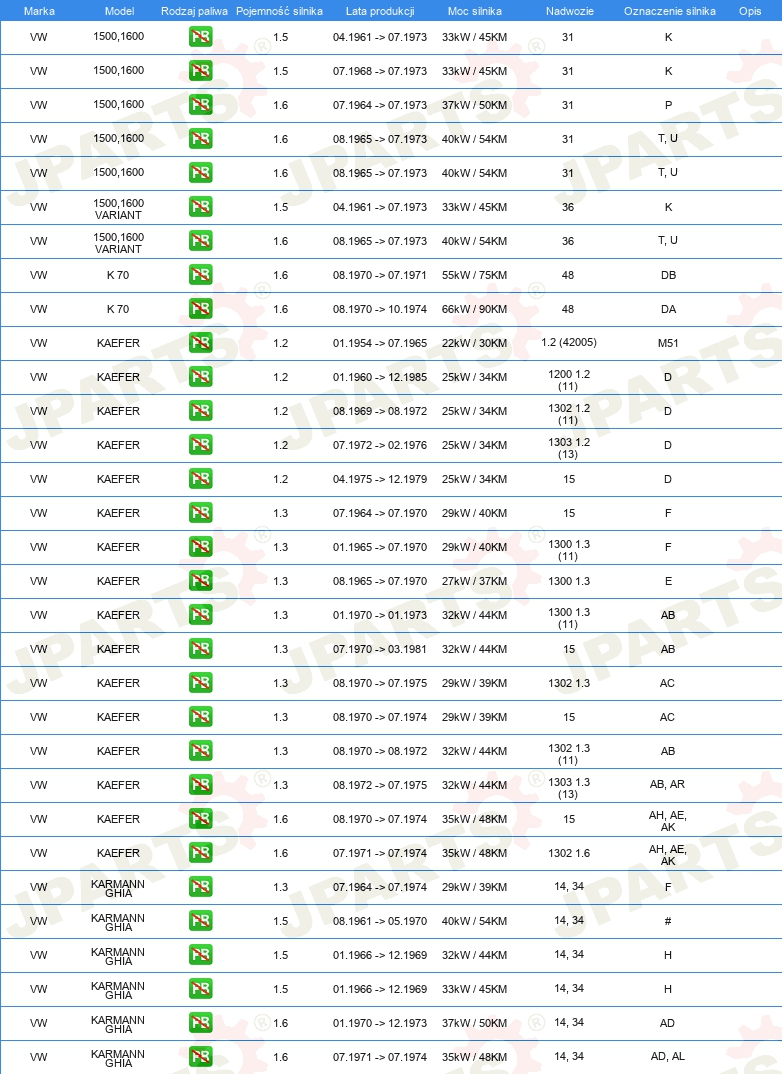Click fuel icon in KAEFER AB, AR row
This screenshot has width=782, height=1074.
201,784
